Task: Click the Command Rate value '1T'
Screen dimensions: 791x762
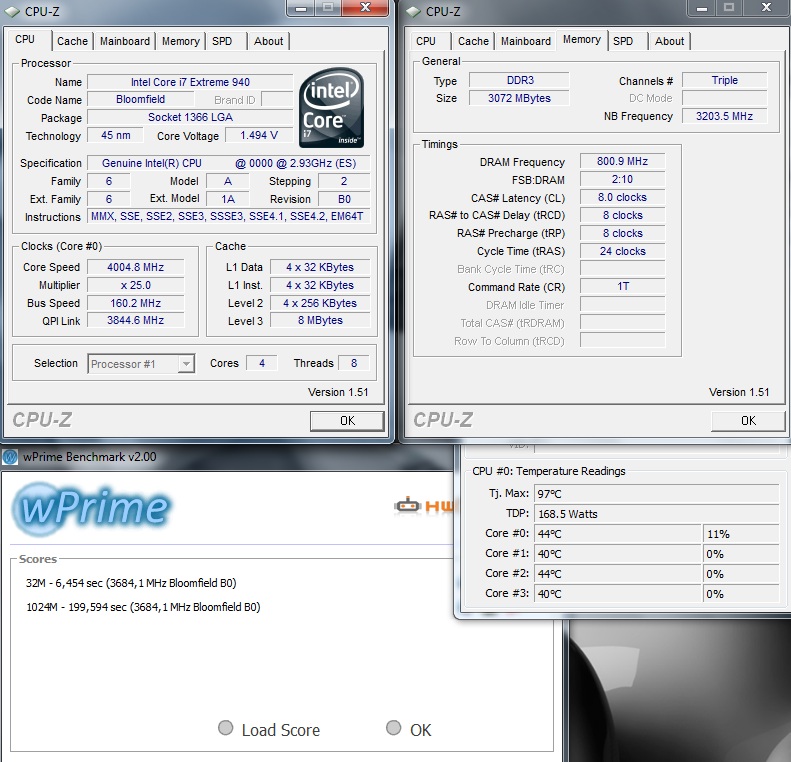Action: pyautogui.click(x=623, y=286)
